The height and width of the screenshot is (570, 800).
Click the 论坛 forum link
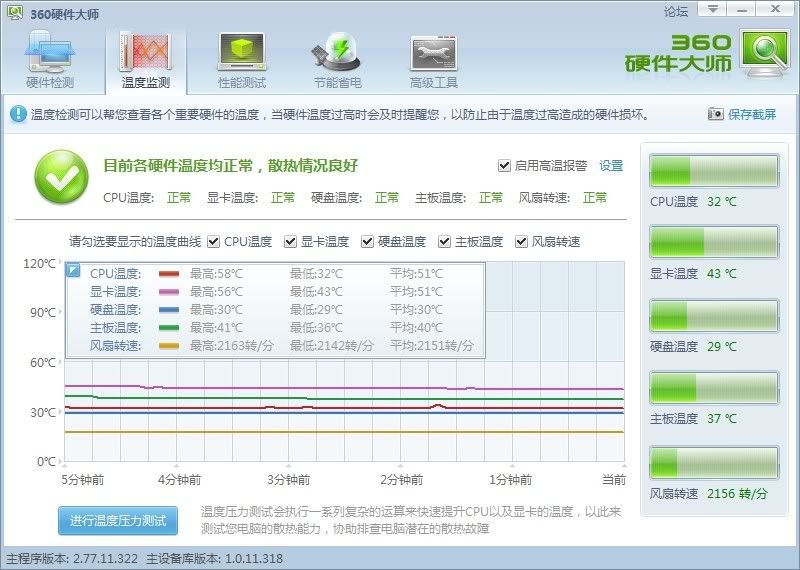(x=676, y=11)
